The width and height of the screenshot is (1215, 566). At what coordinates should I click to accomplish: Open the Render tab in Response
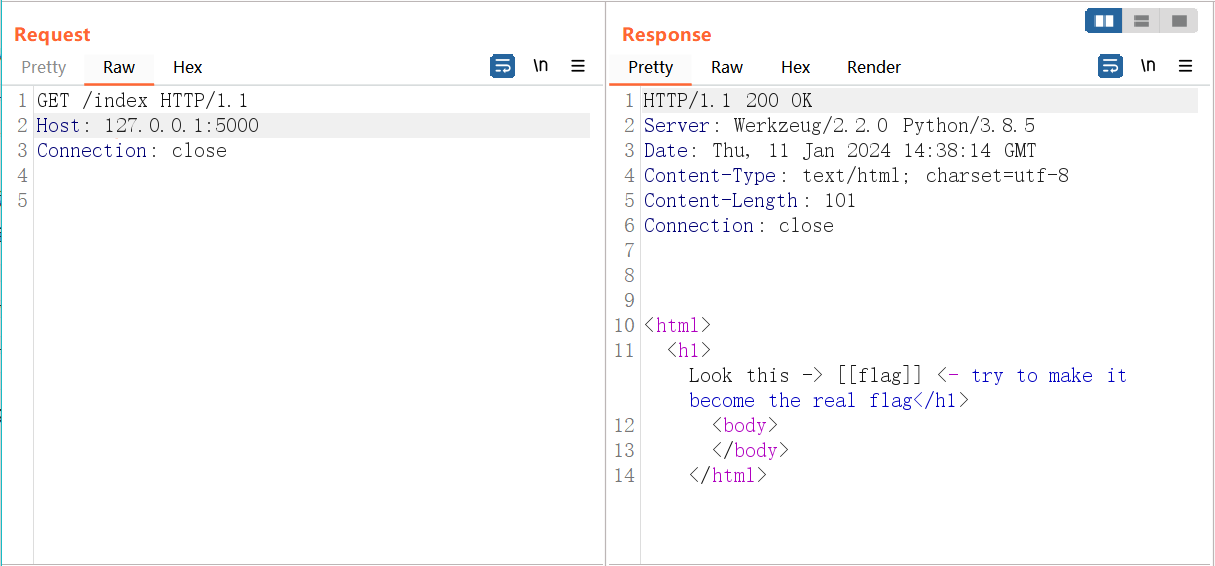click(874, 67)
